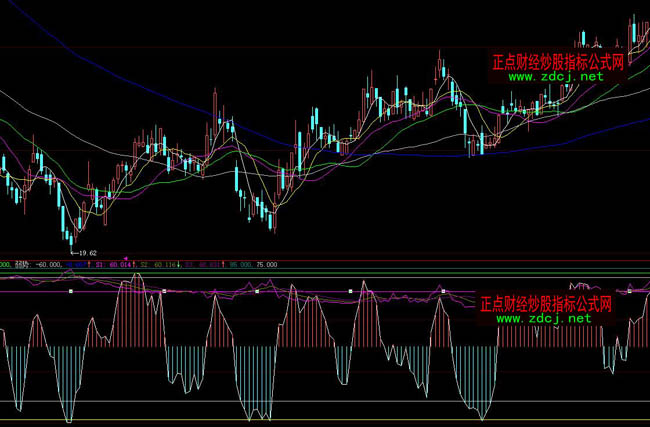Image resolution: width=650 pixels, height=427 pixels.
Task: Click the small magenta triangle marker below chart
Action: [x=126, y=258]
